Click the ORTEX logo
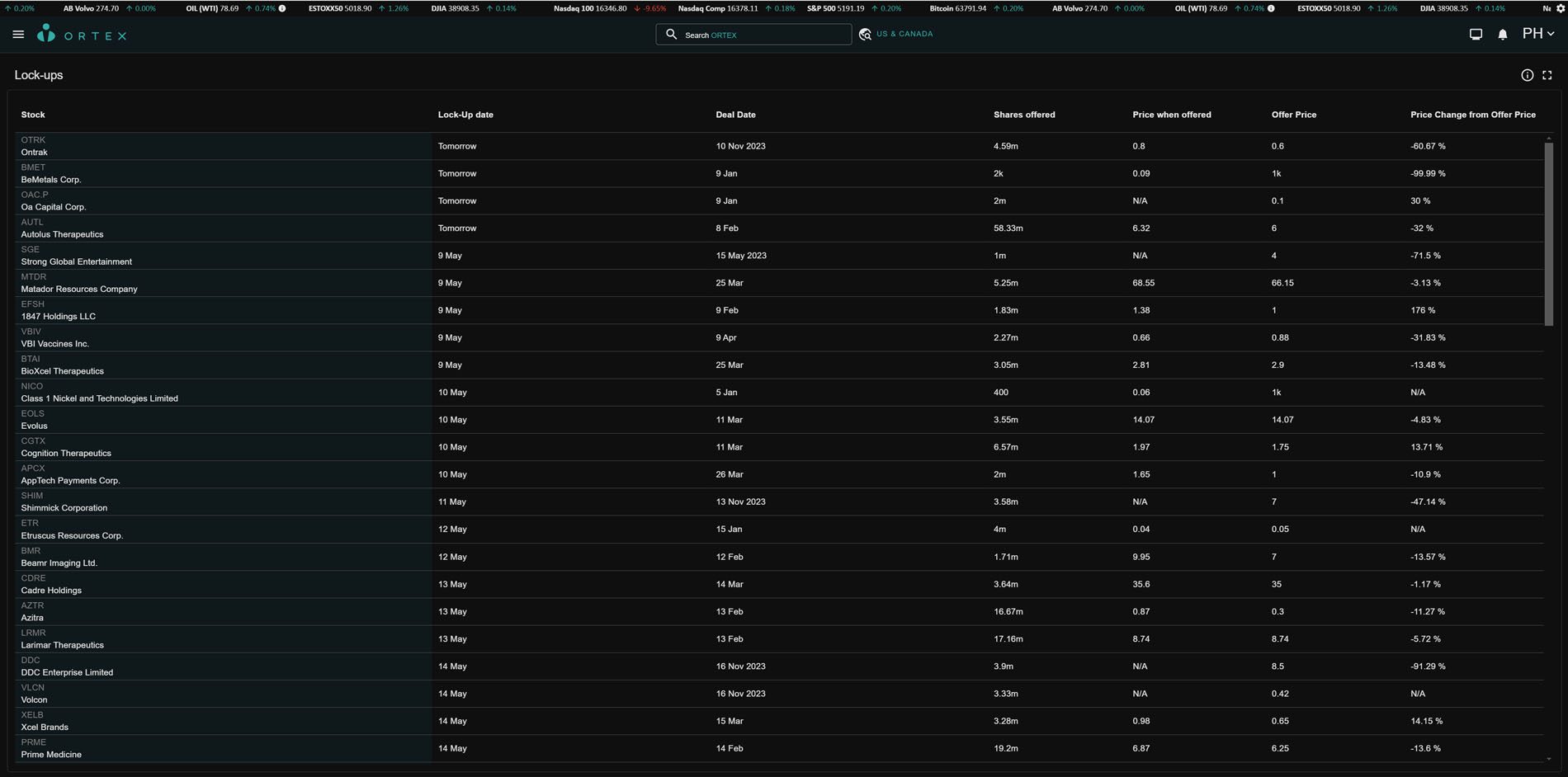 pyautogui.click(x=82, y=34)
